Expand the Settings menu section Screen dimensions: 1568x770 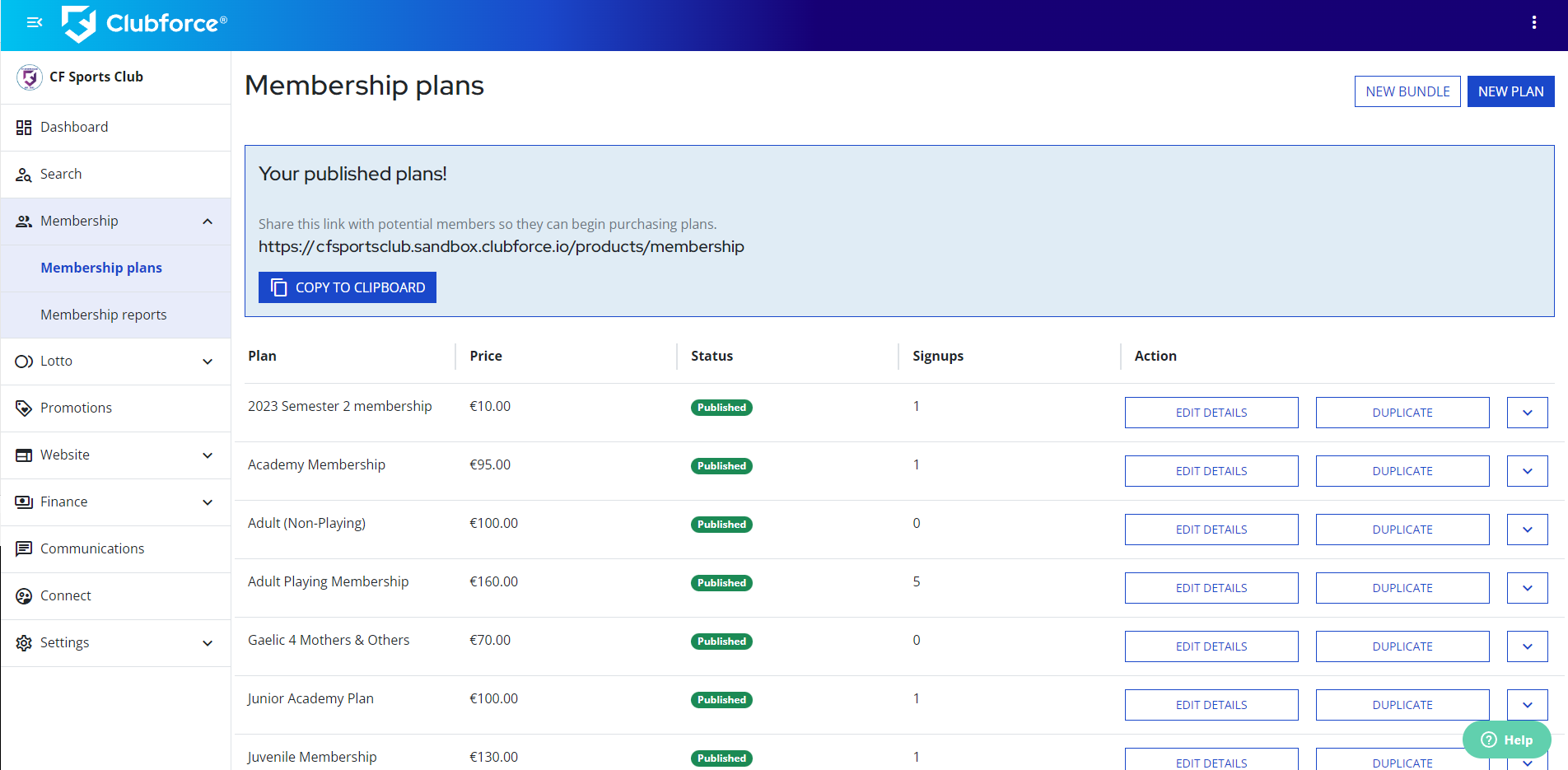point(208,643)
